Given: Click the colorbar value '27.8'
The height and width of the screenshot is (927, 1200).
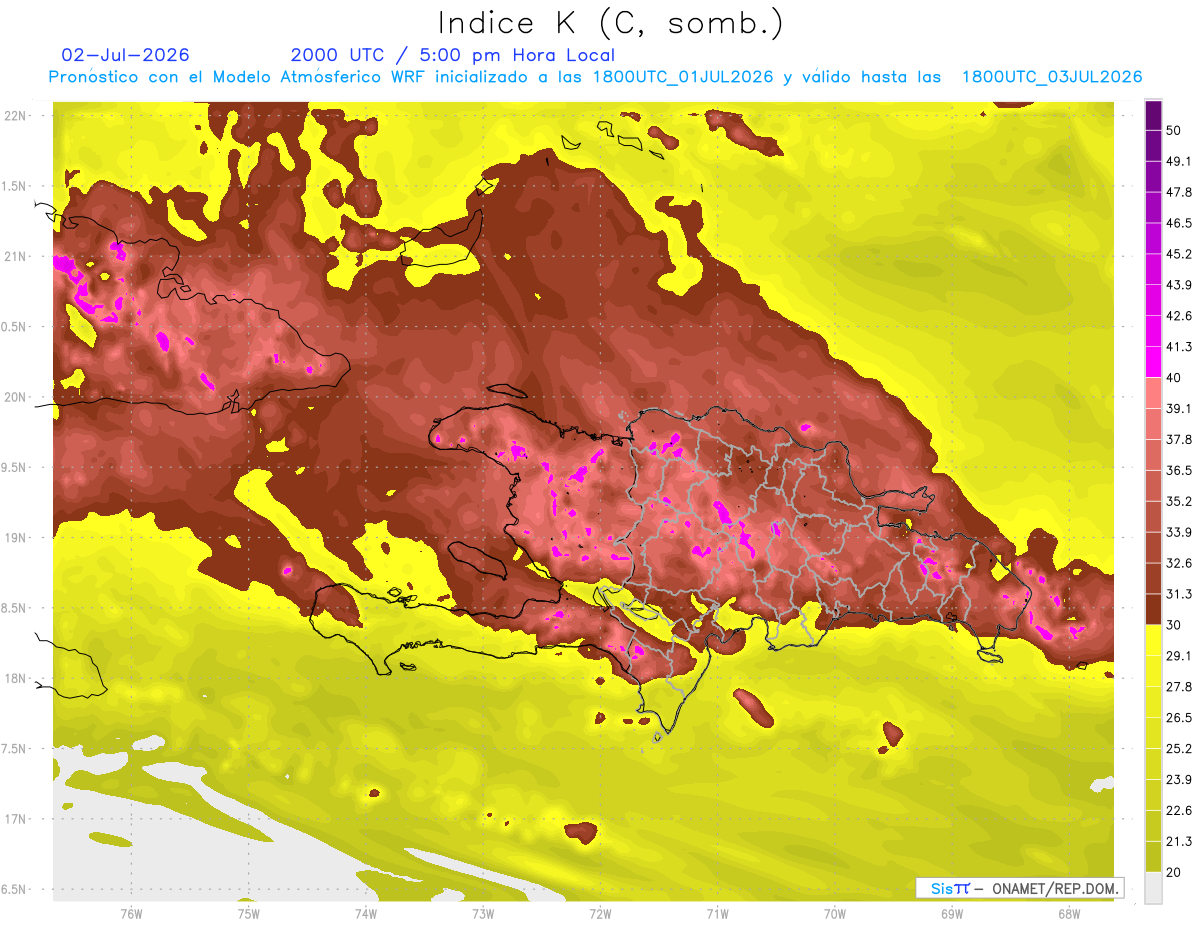Looking at the screenshot, I should tap(1178, 687).
